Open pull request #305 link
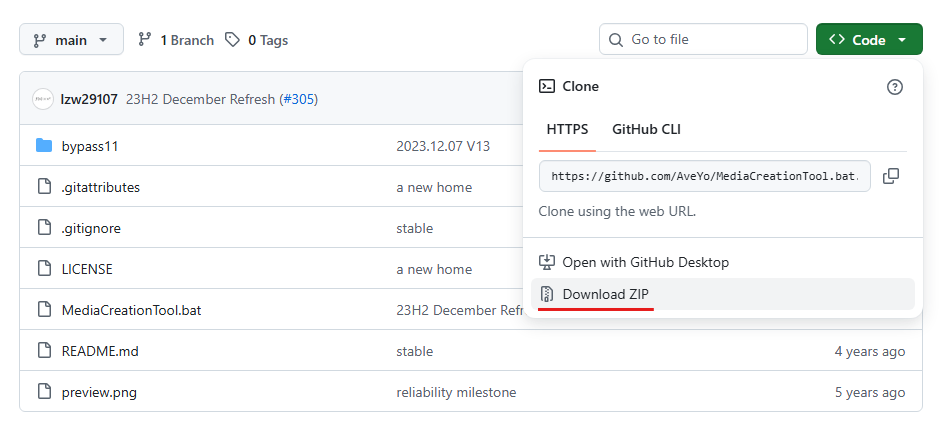 click(x=299, y=99)
